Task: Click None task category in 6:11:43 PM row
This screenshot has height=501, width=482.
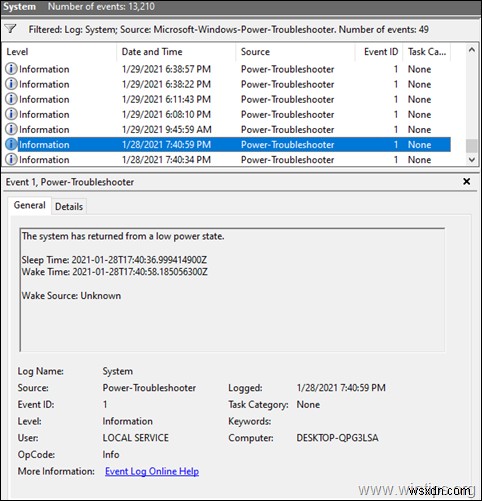Action: [419, 99]
